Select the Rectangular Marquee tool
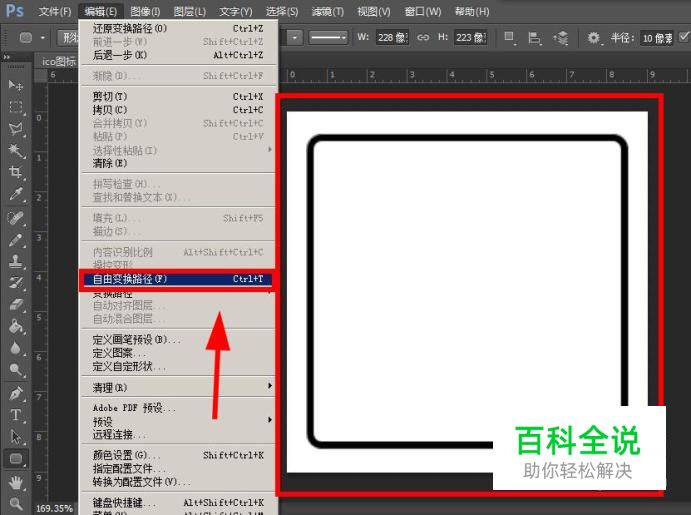The width and height of the screenshot is (691, 515). (16, 107)
